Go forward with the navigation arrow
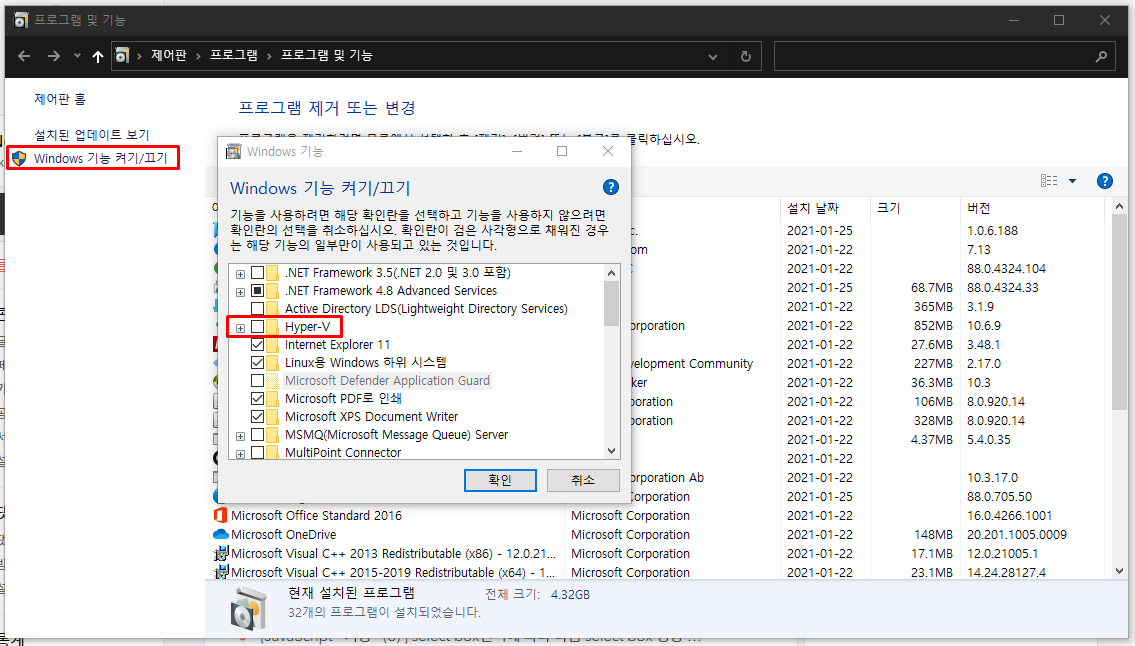The height and width of the screenshot is (646, 1135). [x=54, y=56]
